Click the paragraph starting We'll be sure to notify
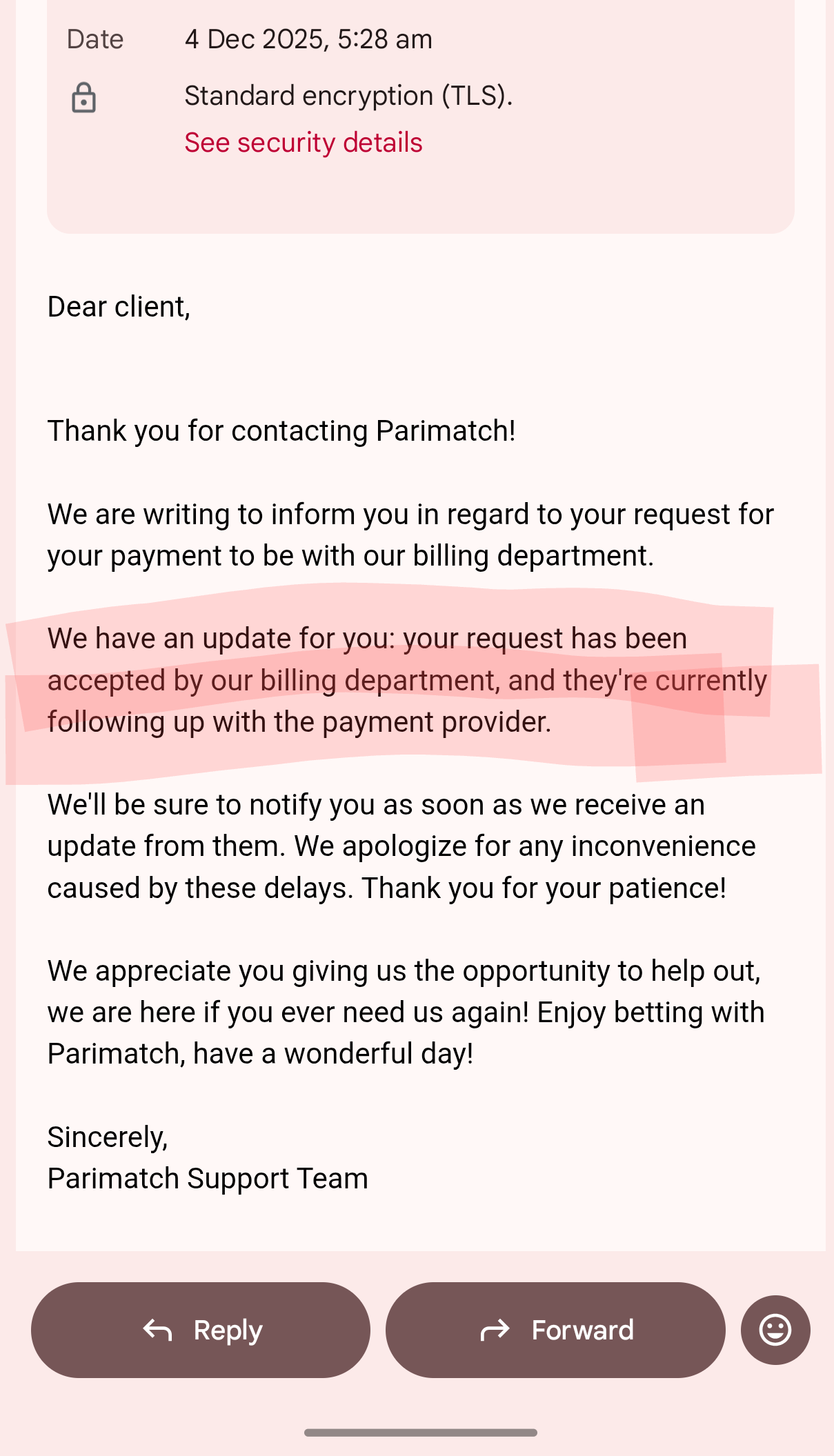This screenshot has height=1456, width=834. point(401,846)
